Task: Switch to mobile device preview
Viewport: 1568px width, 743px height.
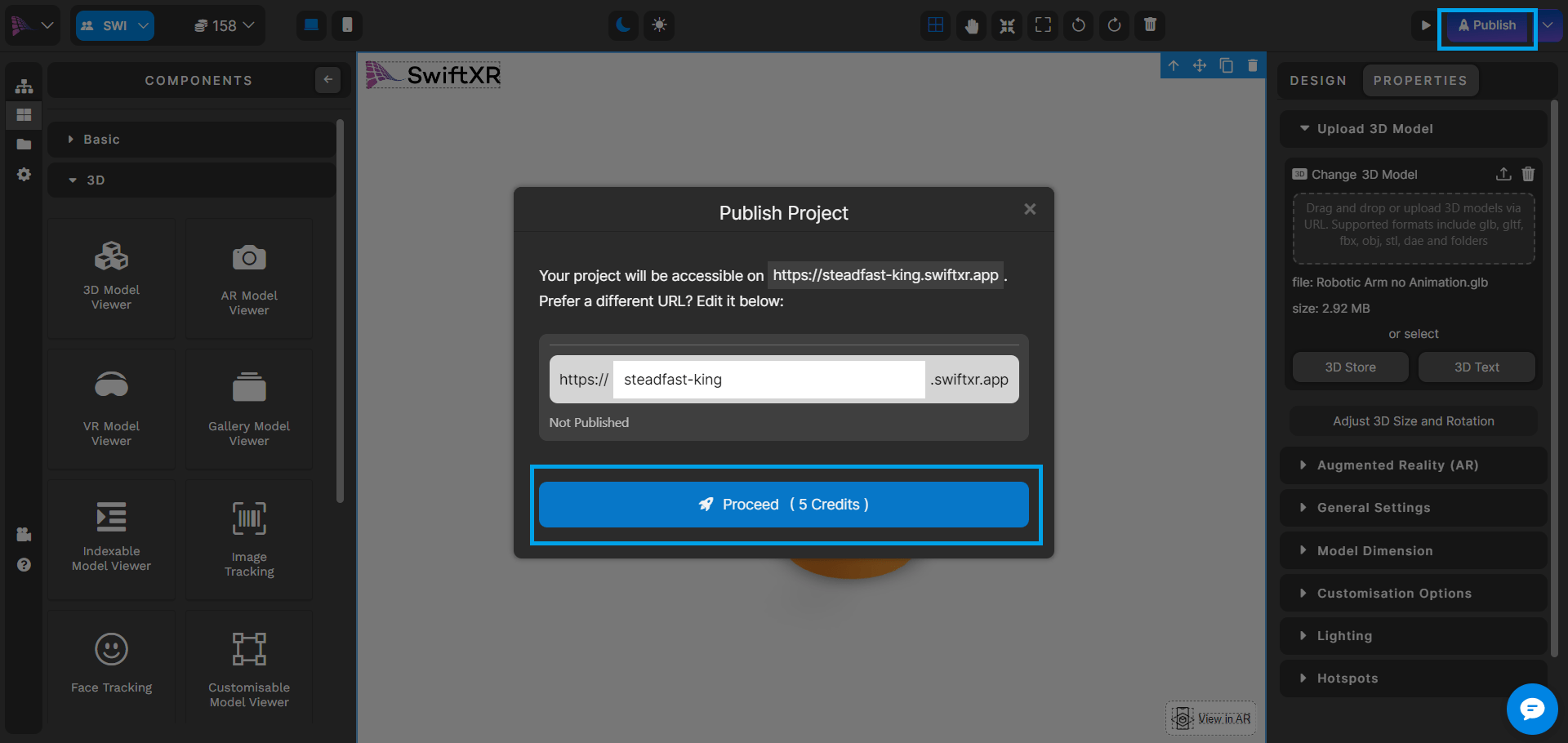Action: (347, 25)
